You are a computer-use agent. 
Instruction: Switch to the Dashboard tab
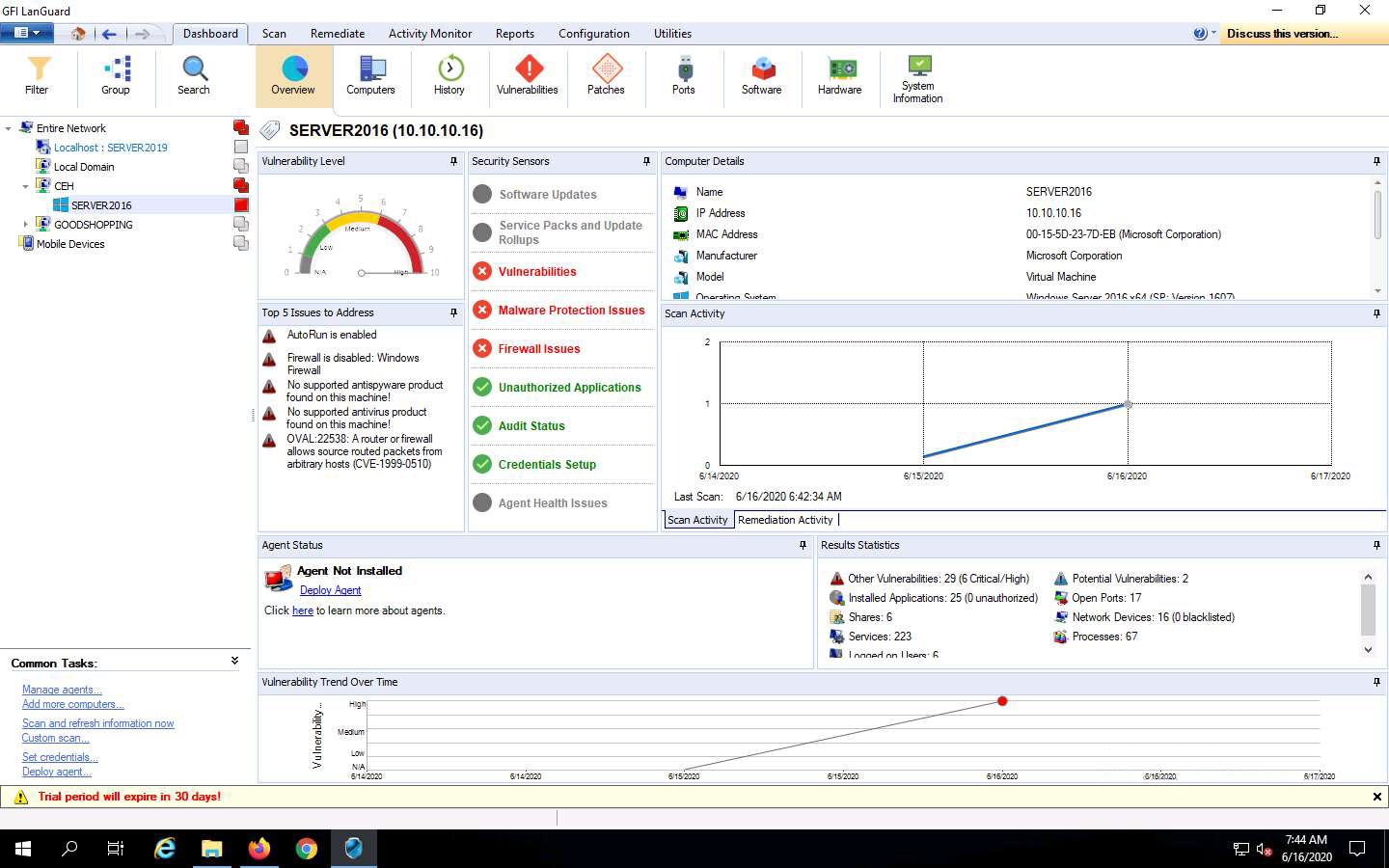point(210,33)
